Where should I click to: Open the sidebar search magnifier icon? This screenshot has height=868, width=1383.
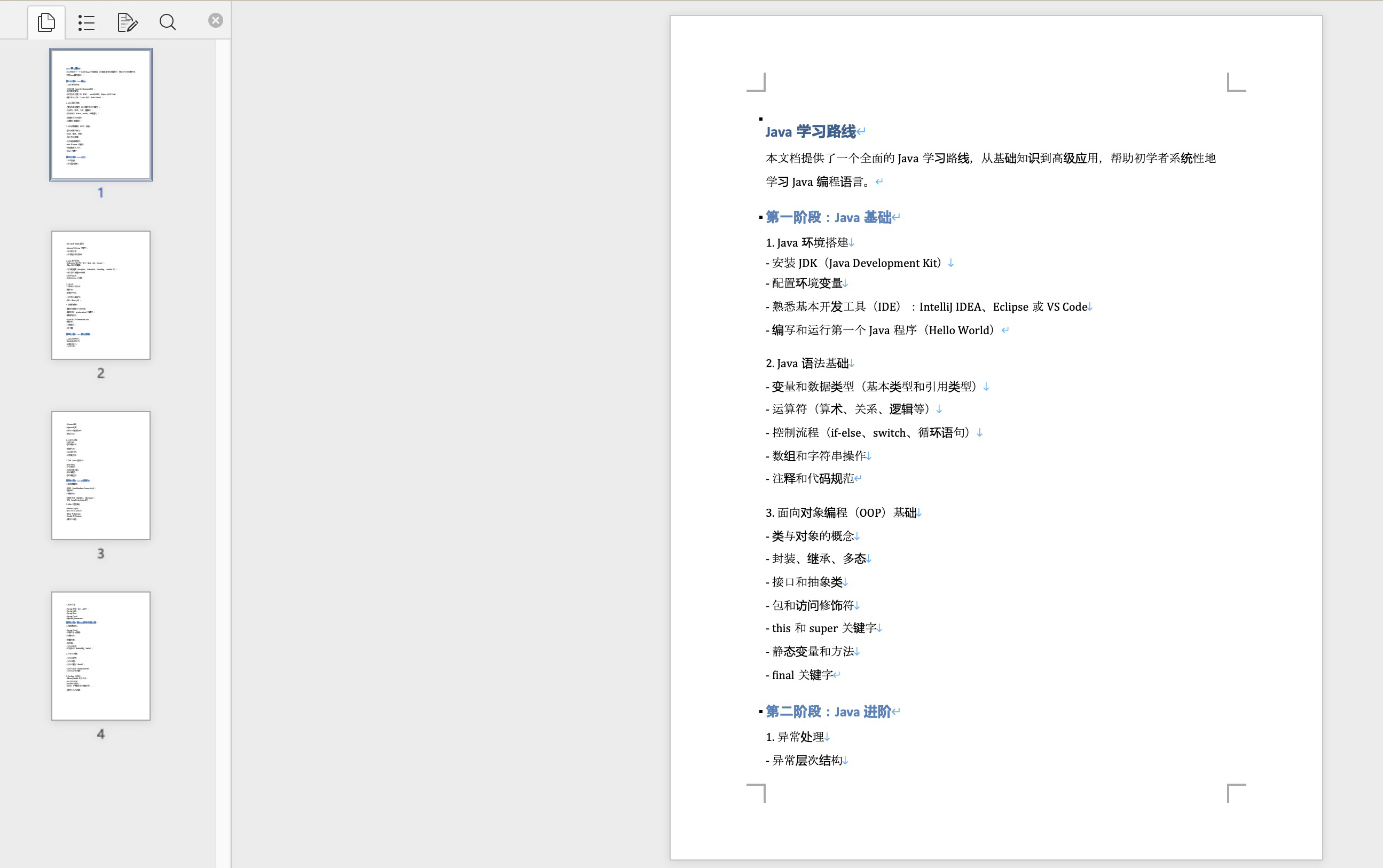point(168,22)
